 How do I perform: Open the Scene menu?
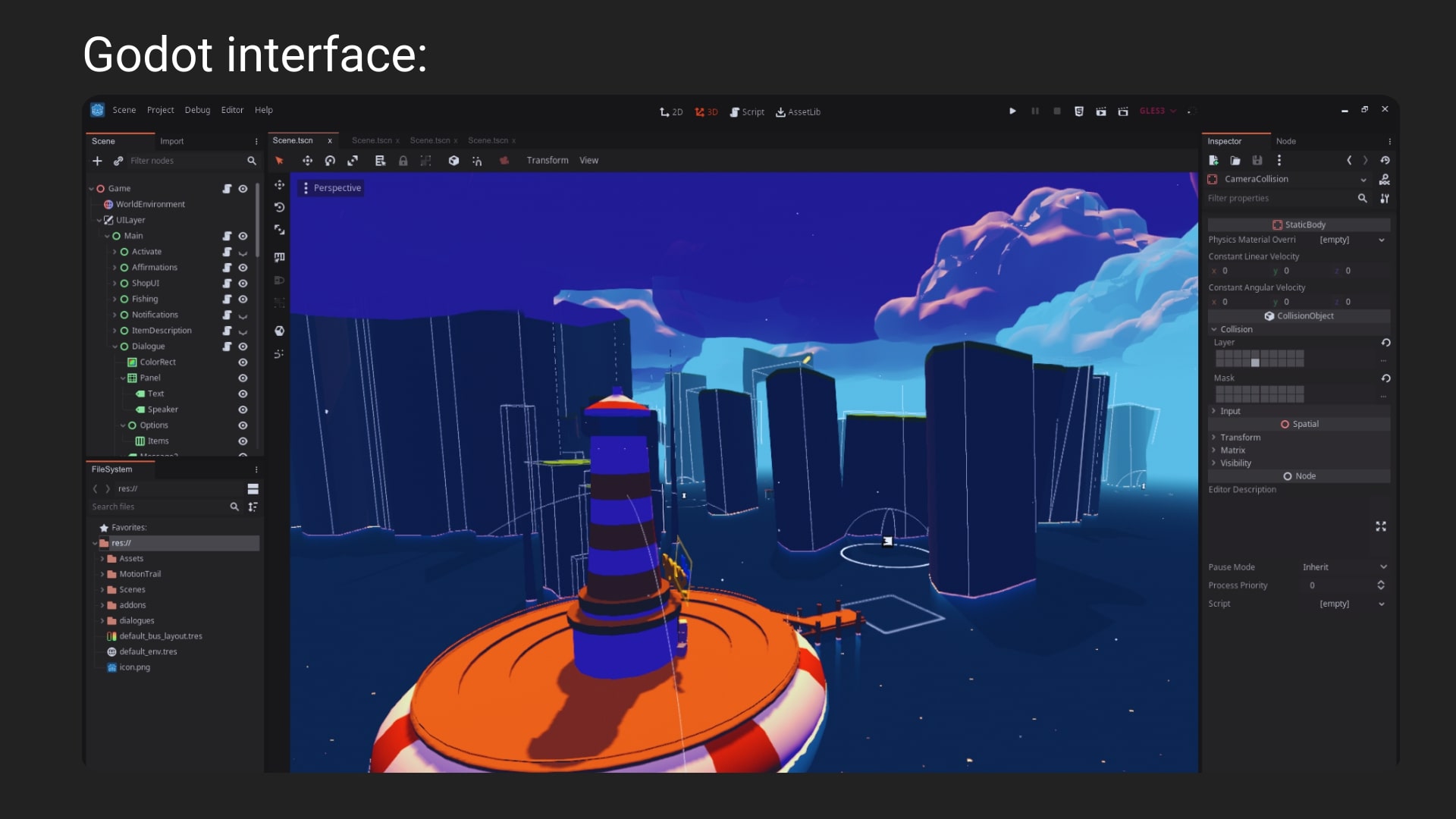coord(124,111)
